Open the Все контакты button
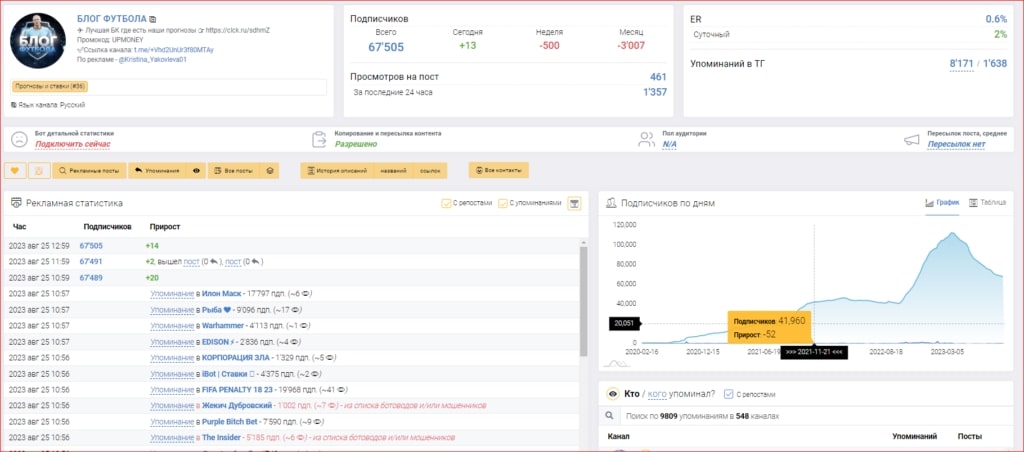The height and width of the screenshot is (452, 1024). coord(498,170)
